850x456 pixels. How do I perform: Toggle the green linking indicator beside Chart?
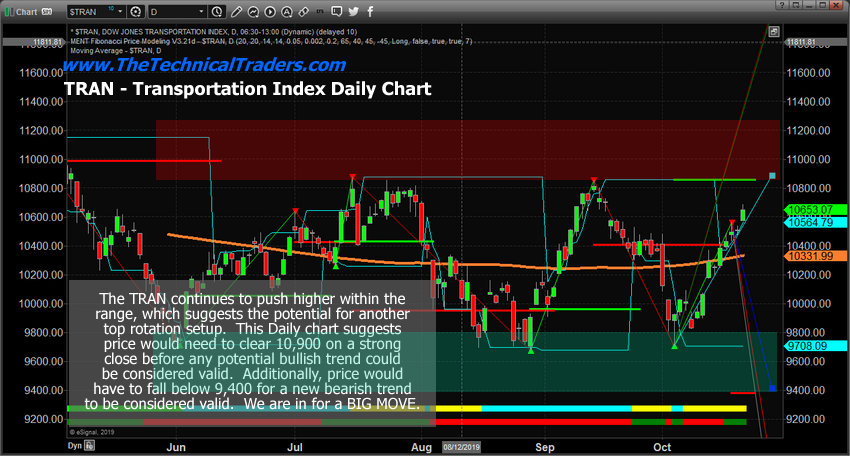(8, 11)
